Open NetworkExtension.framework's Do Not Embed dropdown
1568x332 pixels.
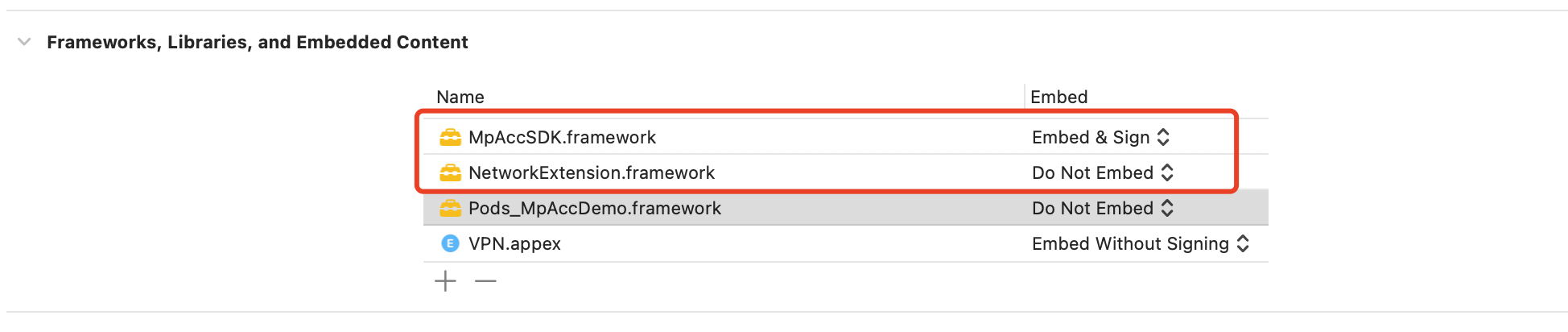tap(1103, 172)
